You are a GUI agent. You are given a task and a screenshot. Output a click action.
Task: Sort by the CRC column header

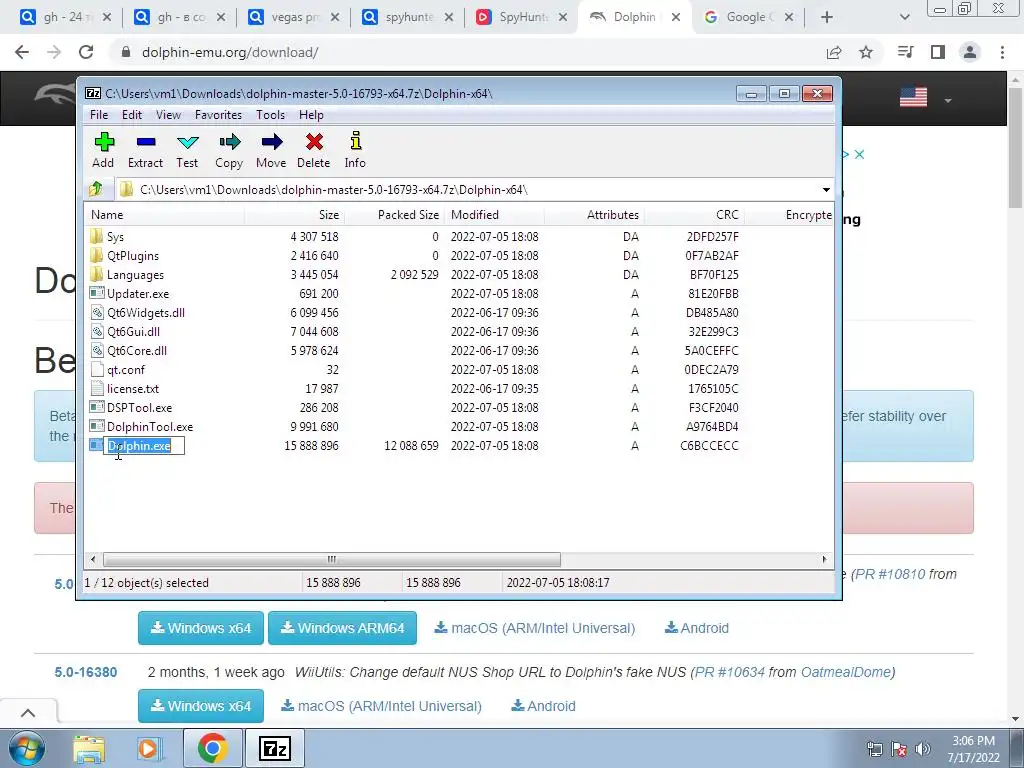click(694, 215)
